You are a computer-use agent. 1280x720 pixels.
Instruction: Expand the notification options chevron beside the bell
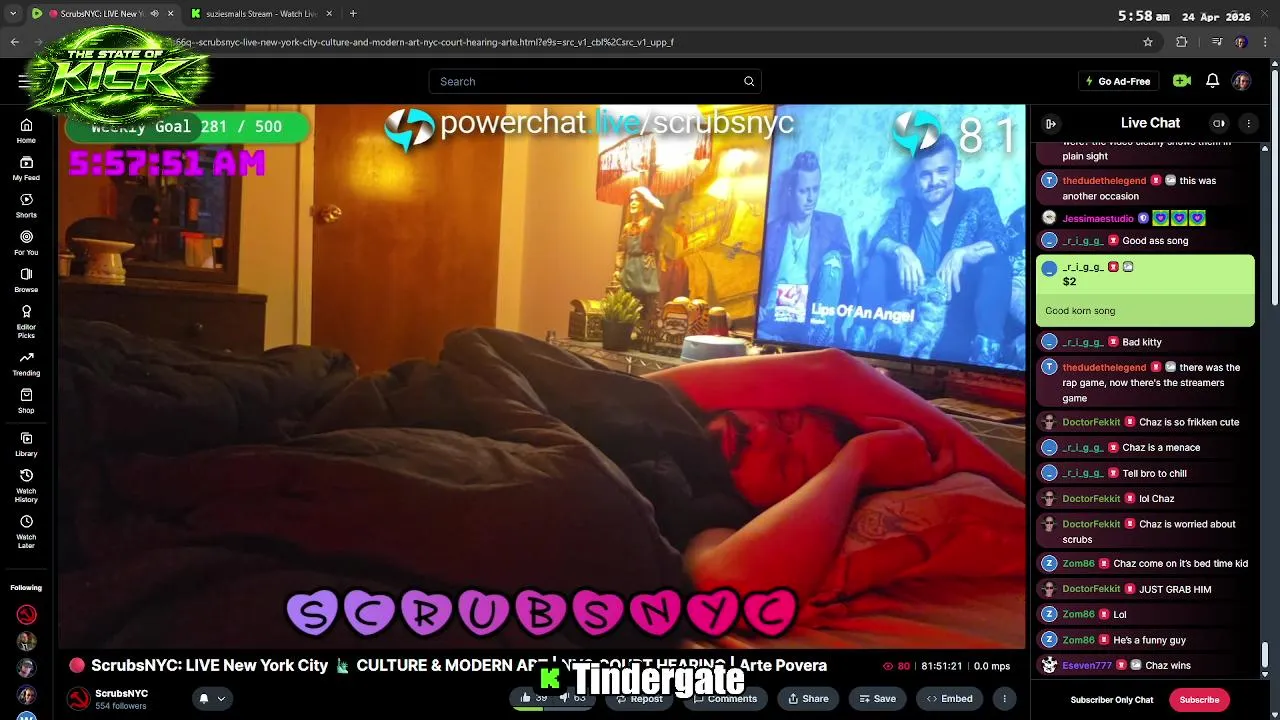(x=221, y=699)
